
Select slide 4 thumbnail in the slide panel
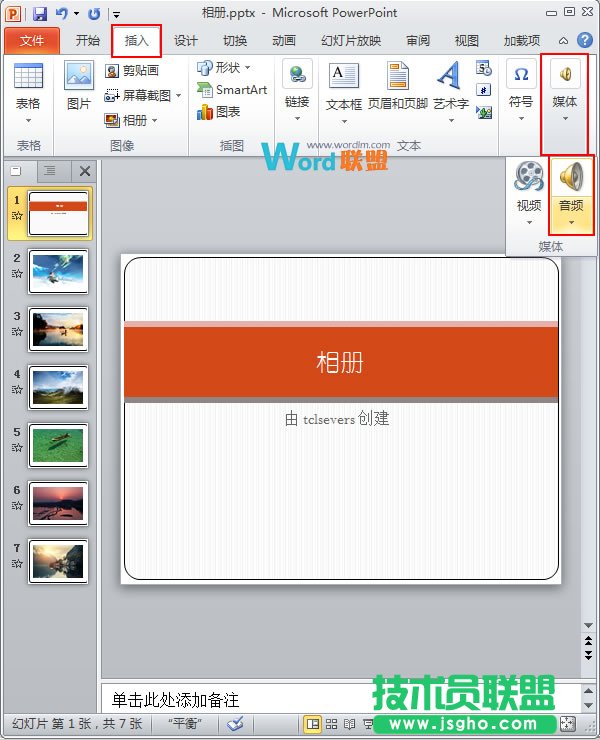pyautogui.click(x=58, y=387)
